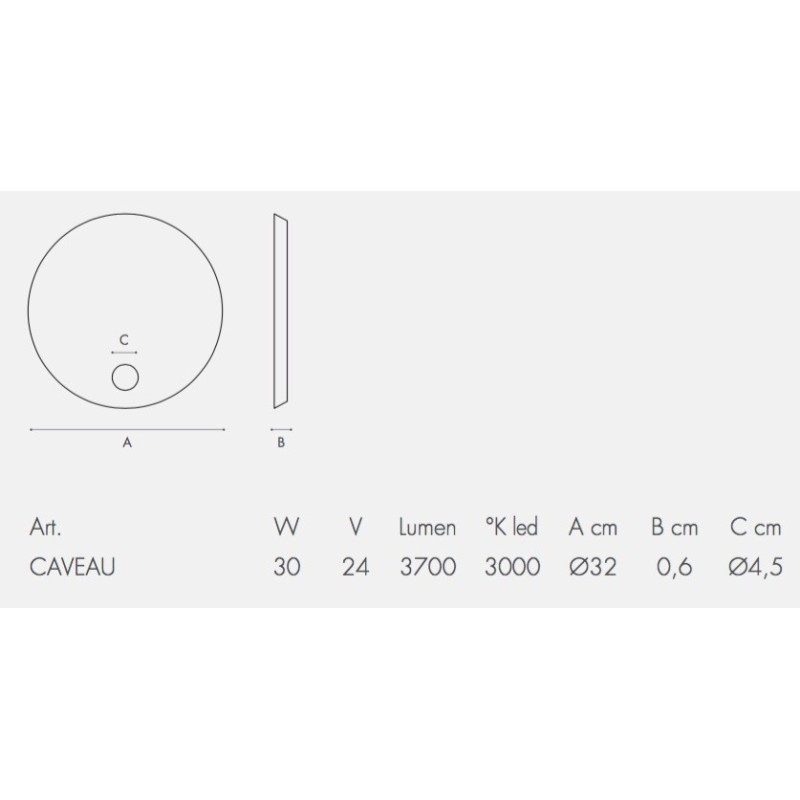Click the V column header
This screenshot has width=800, height=800.
click(356, 527)
